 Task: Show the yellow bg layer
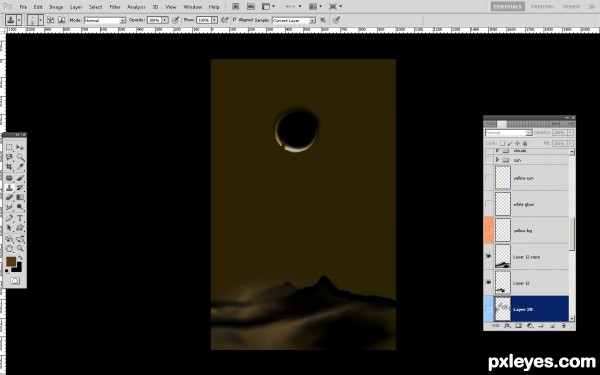coord(488,230)
